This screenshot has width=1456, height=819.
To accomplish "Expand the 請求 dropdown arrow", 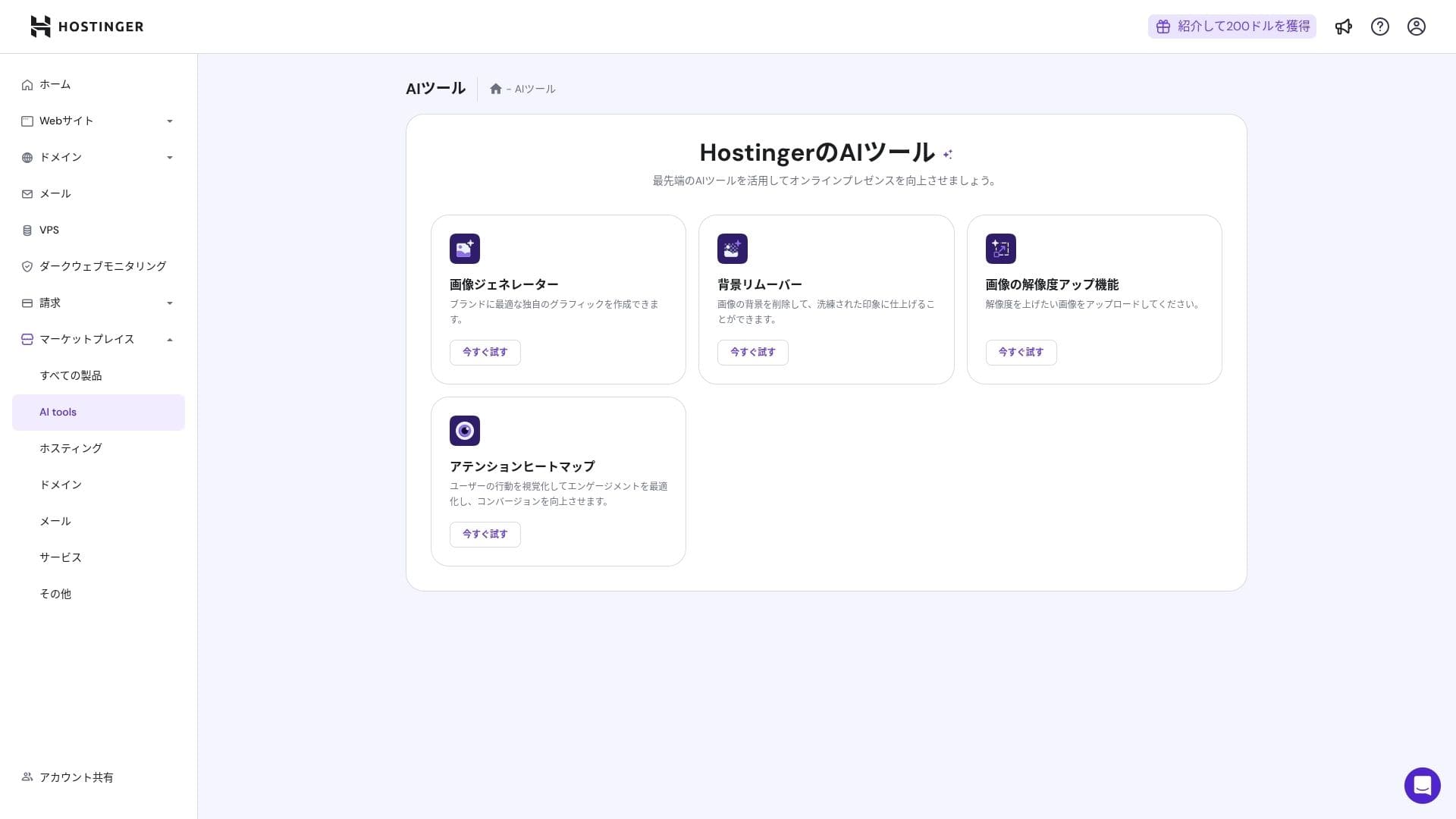I will pos(170,303).
